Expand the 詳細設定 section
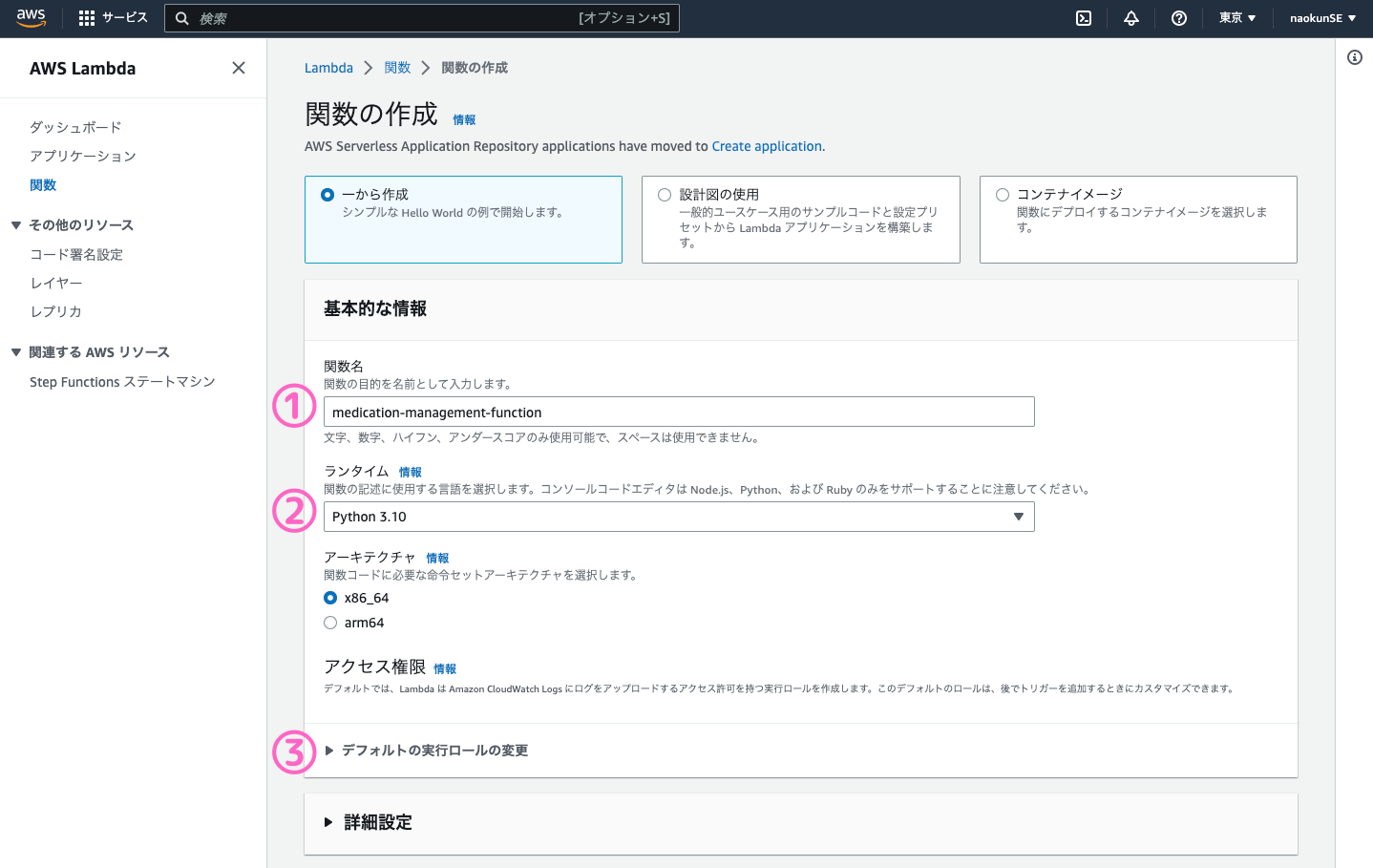Image resolution: width=1373 pixels, height=868 pixels. point(369,822)
